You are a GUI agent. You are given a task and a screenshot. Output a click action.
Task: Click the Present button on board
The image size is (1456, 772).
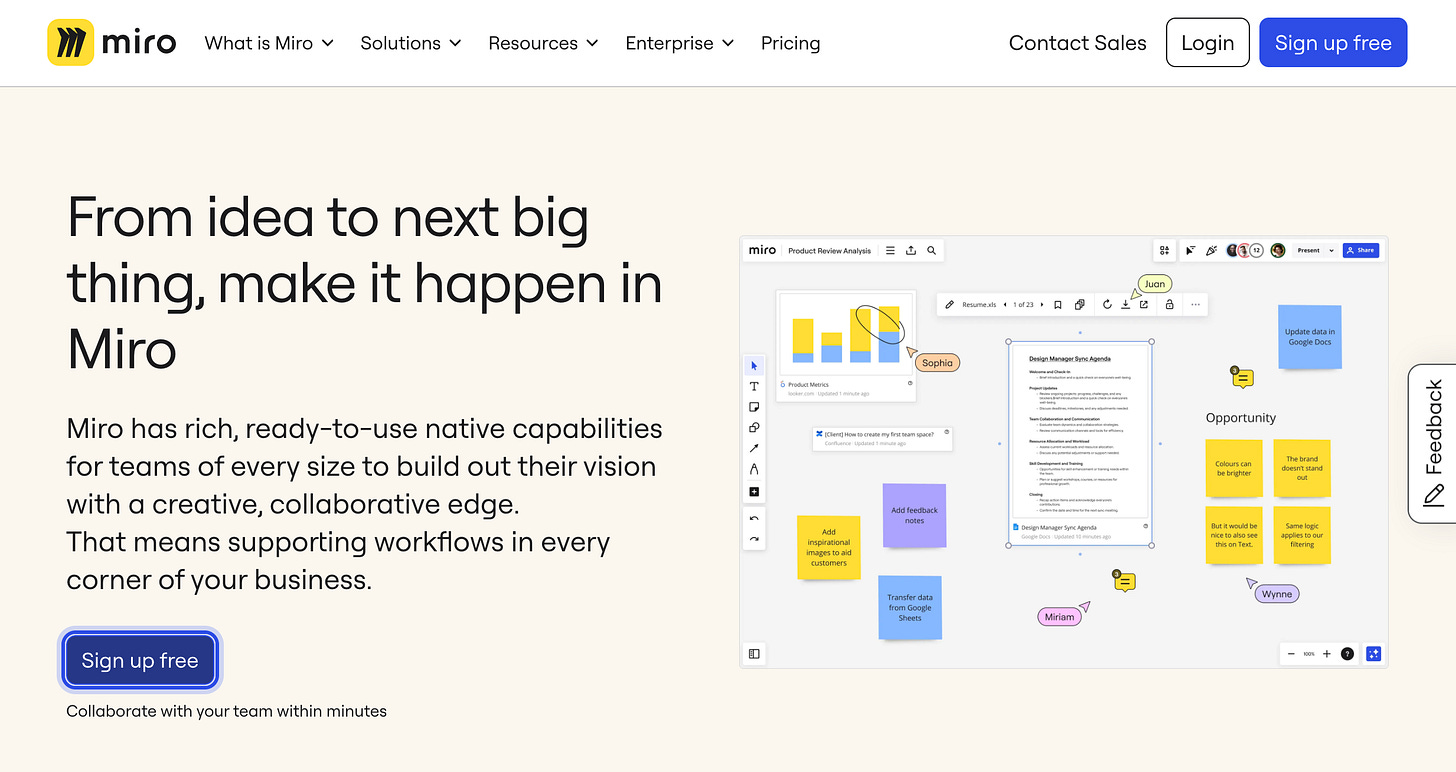tap(1308, 251)
